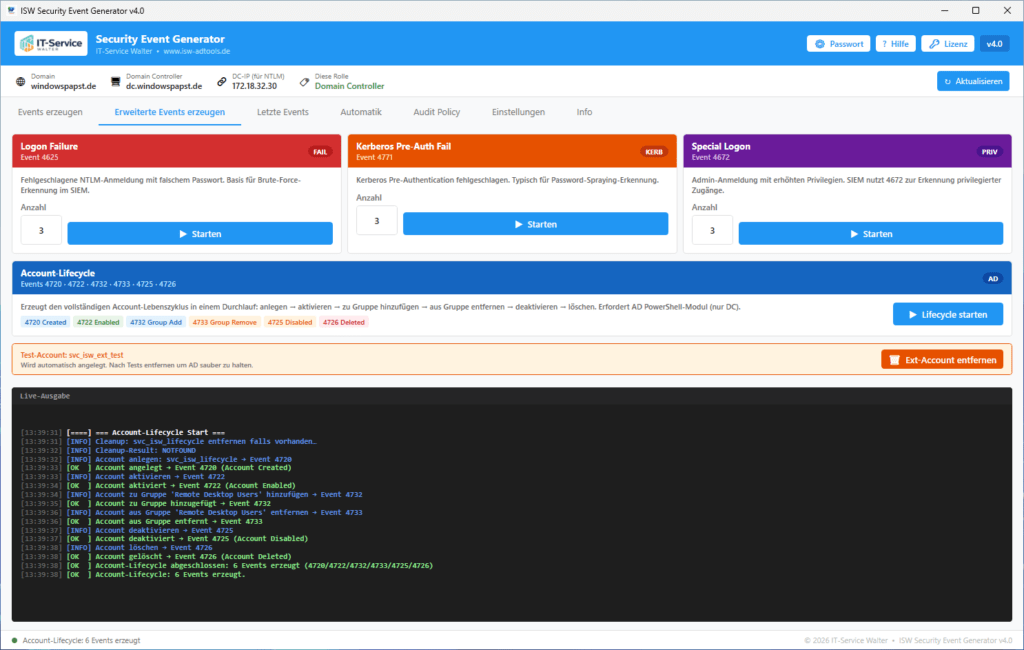
Task: Click the Lizenz button
Action: 948,44
